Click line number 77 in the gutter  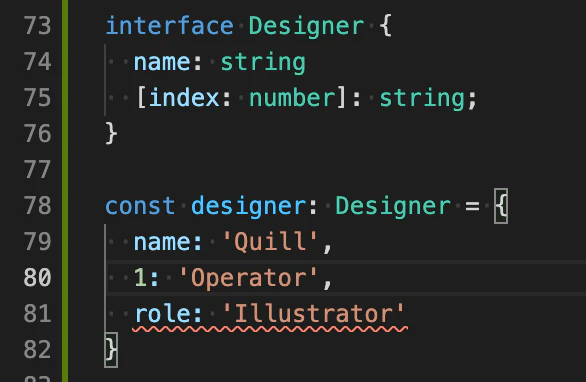(37, 169)
